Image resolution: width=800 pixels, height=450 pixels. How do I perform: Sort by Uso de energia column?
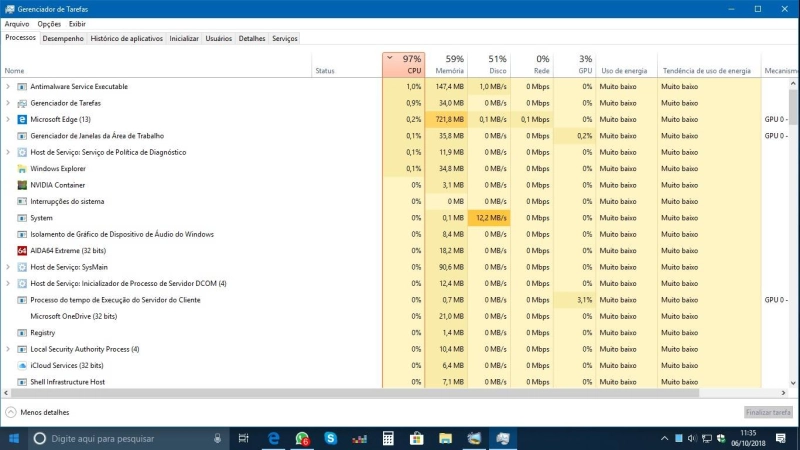pos(627,65)
